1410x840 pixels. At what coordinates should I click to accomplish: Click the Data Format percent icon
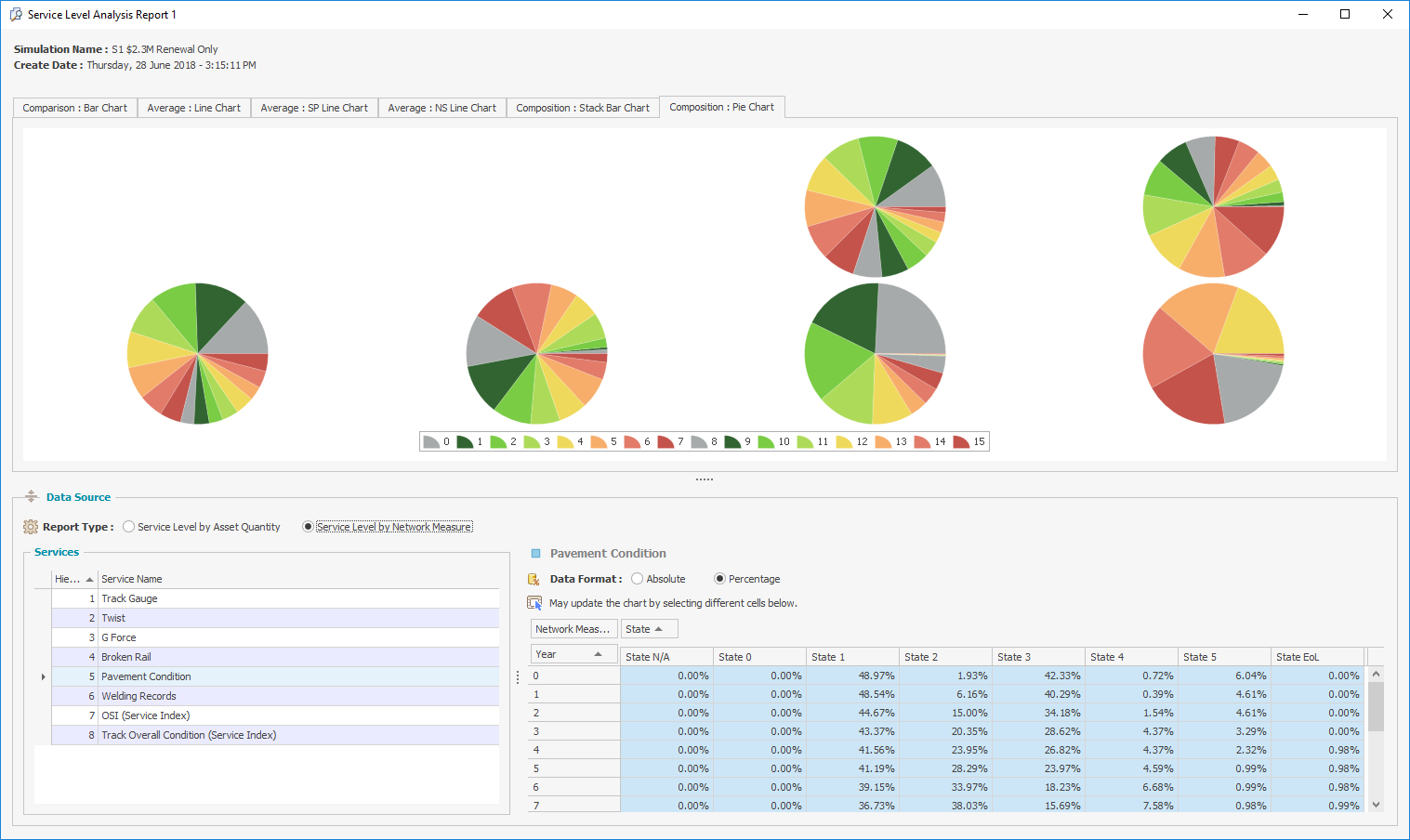pos(534,579)
